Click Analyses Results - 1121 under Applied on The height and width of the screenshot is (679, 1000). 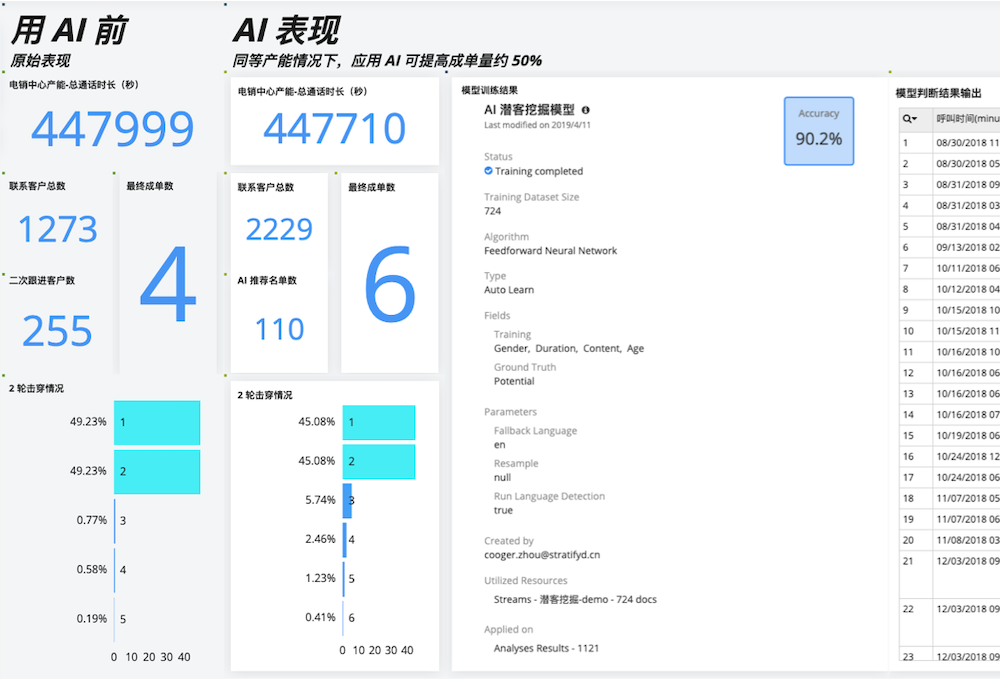(x=547, y=648)
